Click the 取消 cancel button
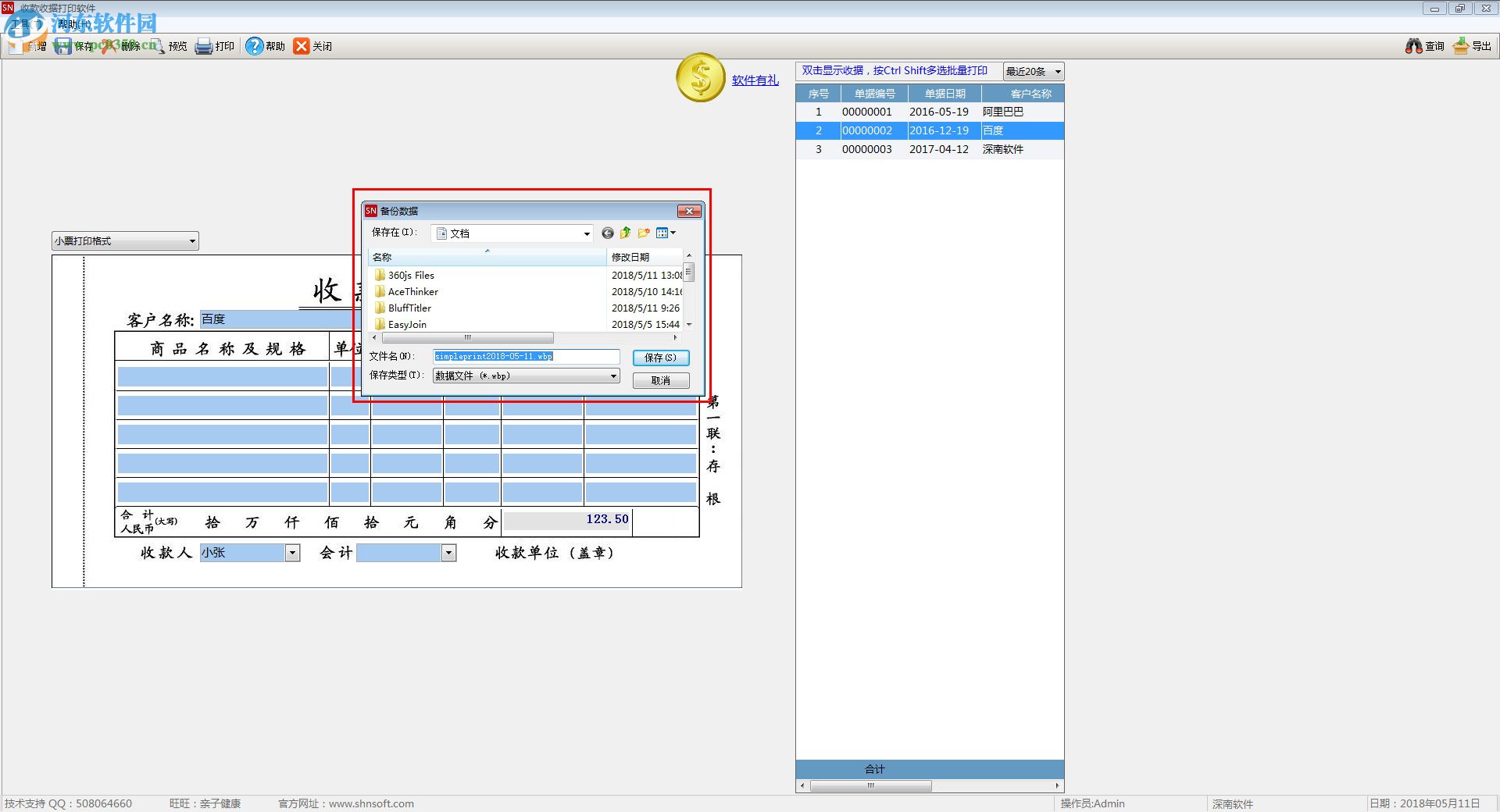This screenshot has width=1500, height=812. point(660,381)
